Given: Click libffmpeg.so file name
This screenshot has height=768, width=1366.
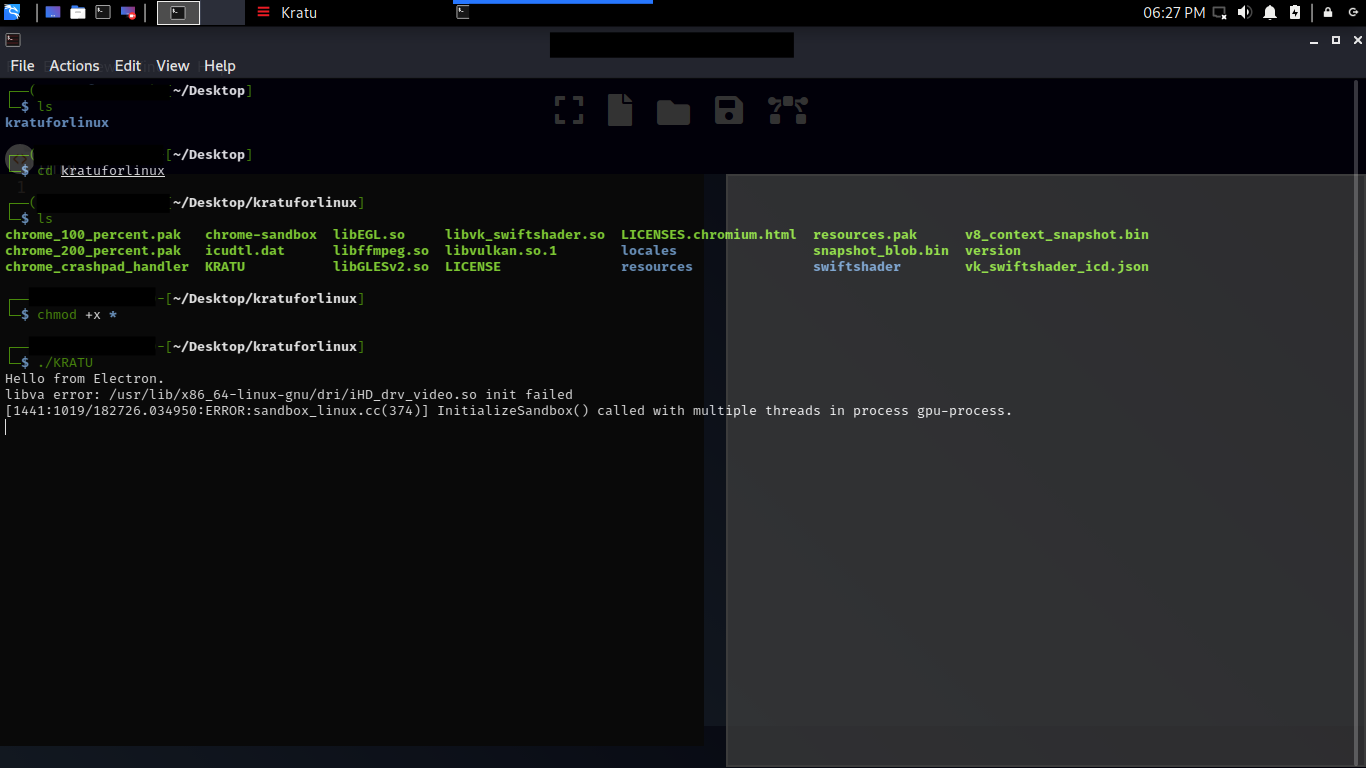Looking at the screenshot, I should pos(381,251).
